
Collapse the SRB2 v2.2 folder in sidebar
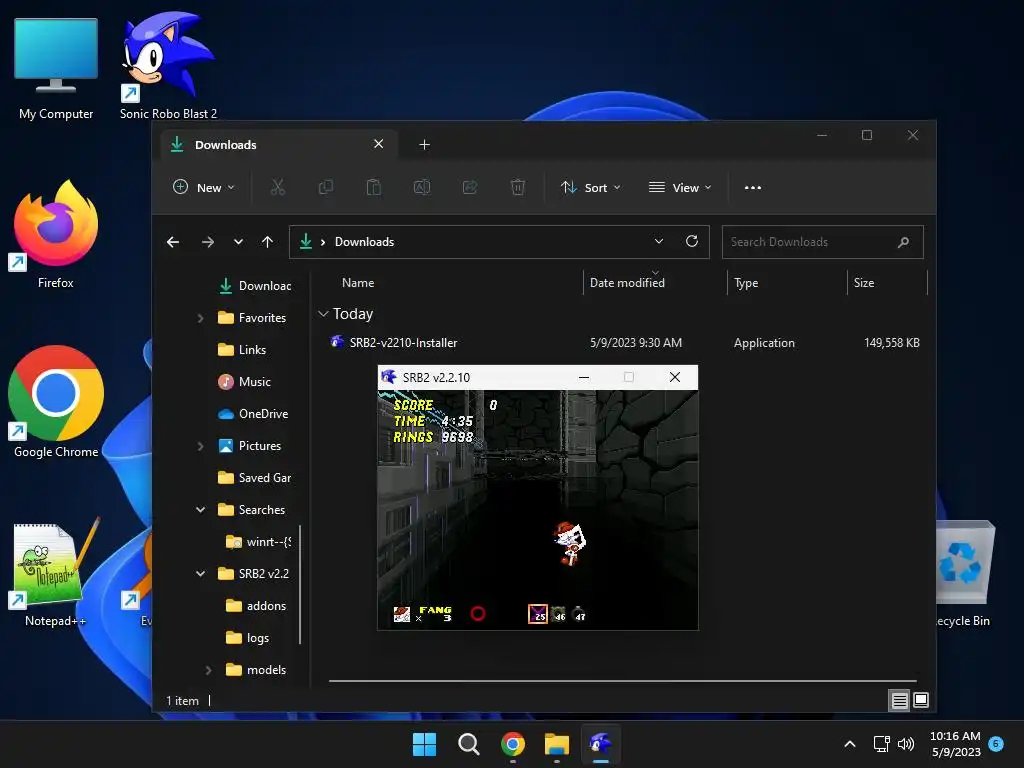pos(200,574)
